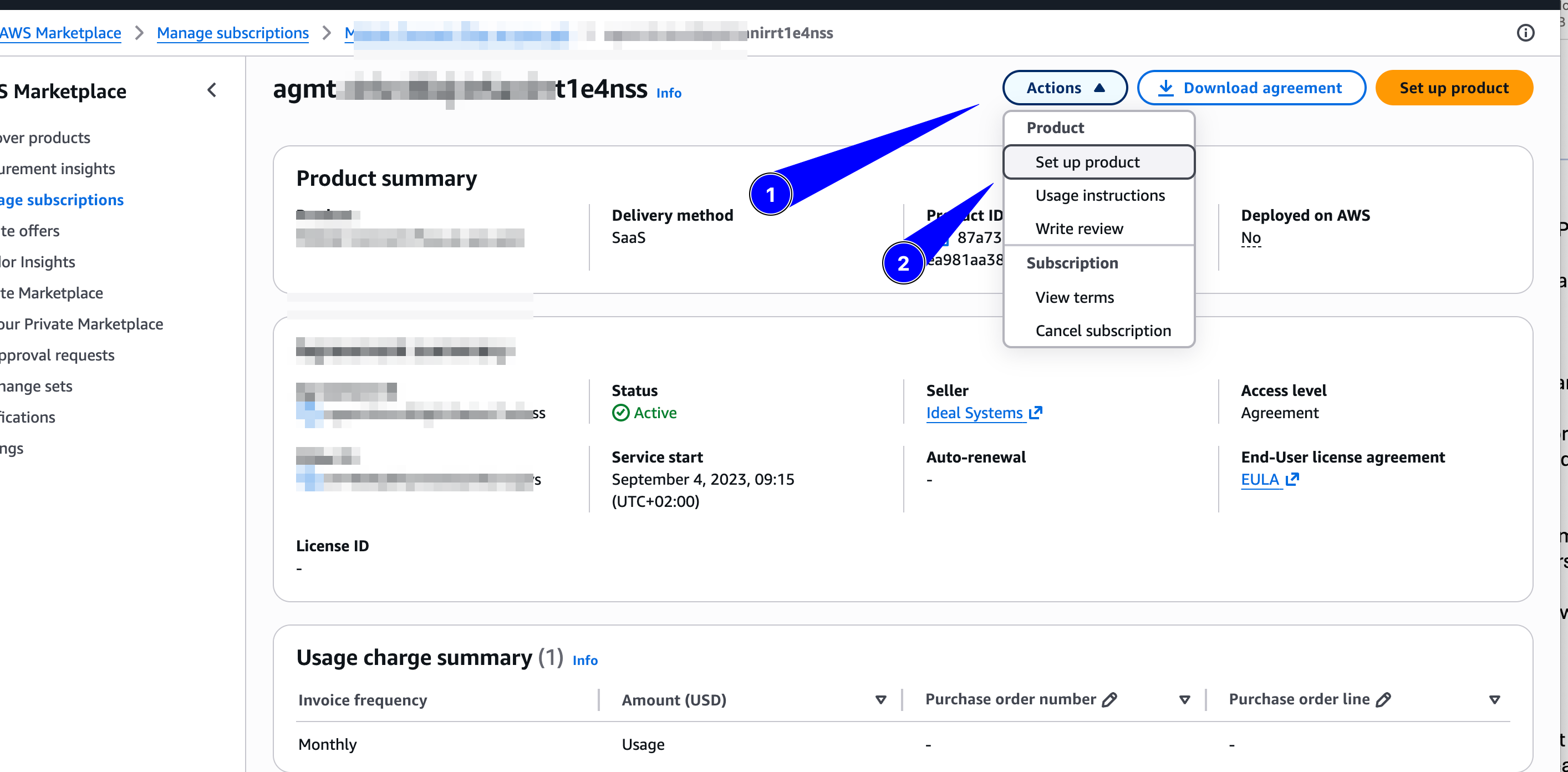Edit Purchase order line via pencil icon

click(1383, 699)
